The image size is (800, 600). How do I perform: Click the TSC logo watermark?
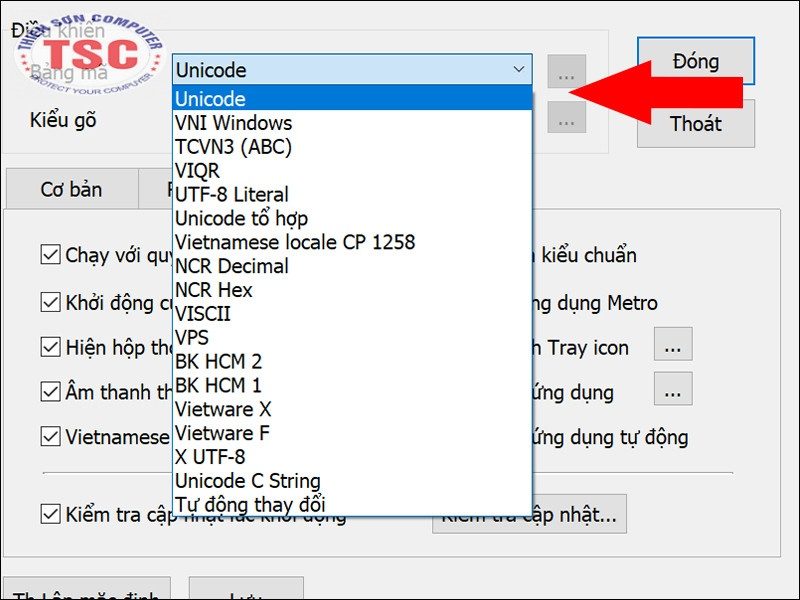tap(90, 55)
